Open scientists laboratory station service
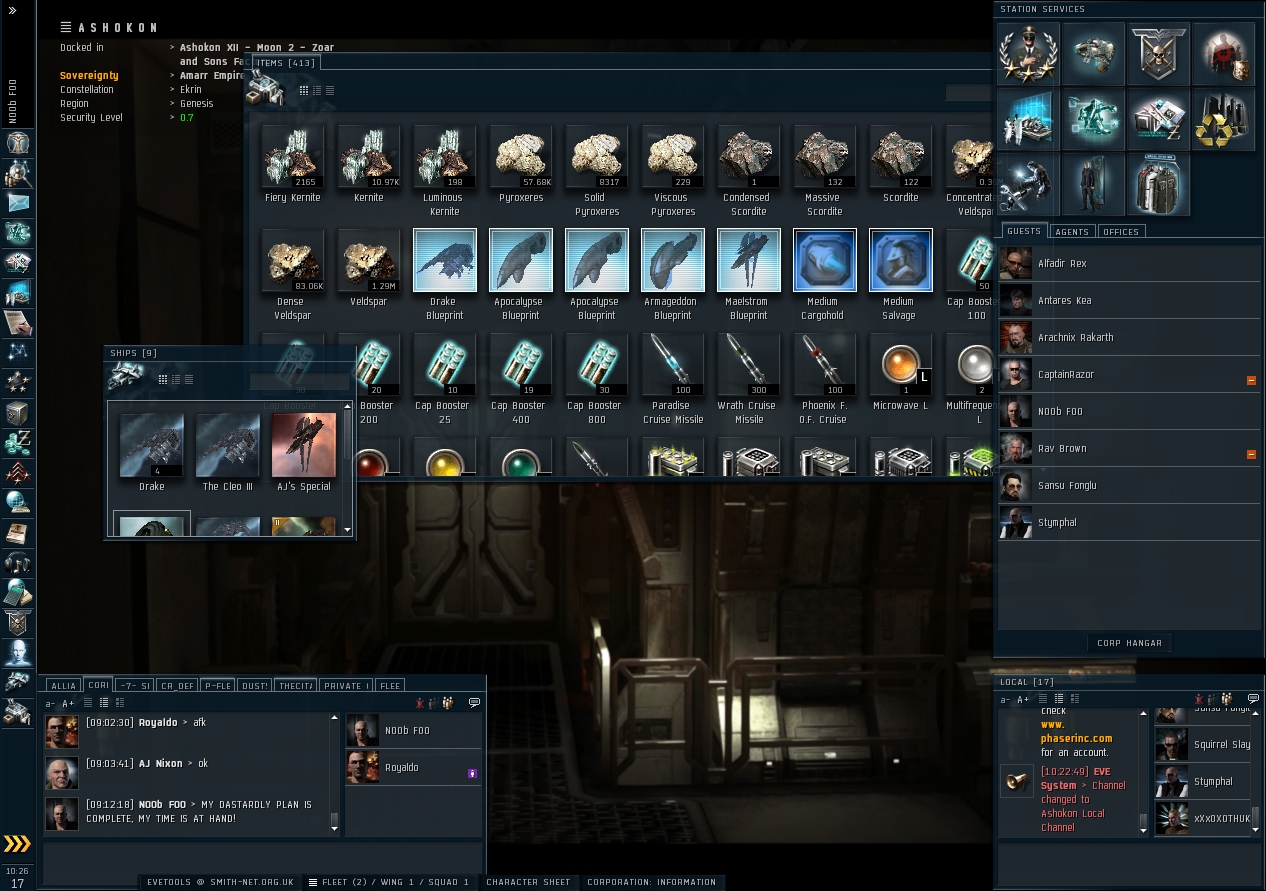 click(x=1028, y=119)
